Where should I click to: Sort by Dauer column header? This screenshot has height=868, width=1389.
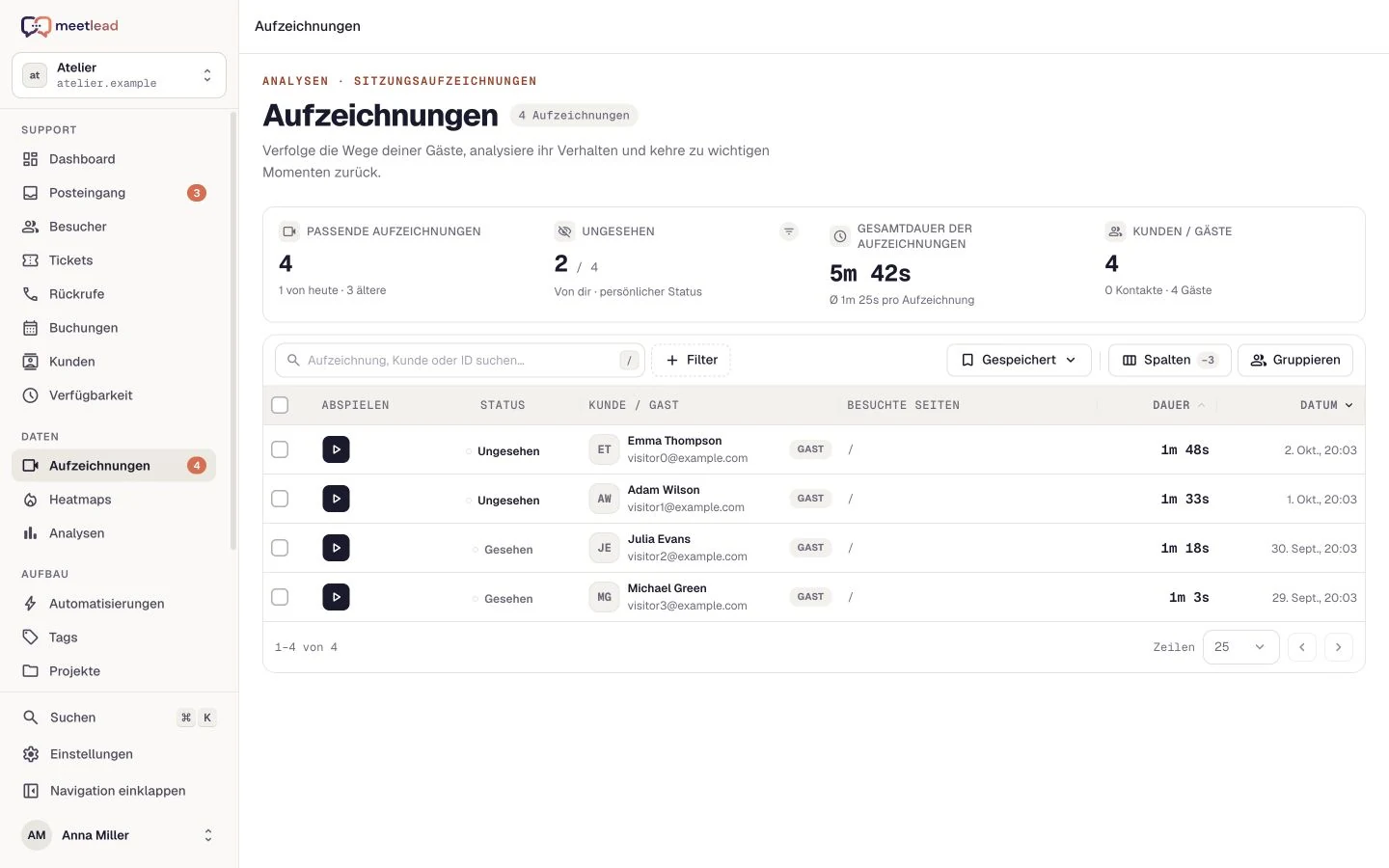tap(1179, 405)
